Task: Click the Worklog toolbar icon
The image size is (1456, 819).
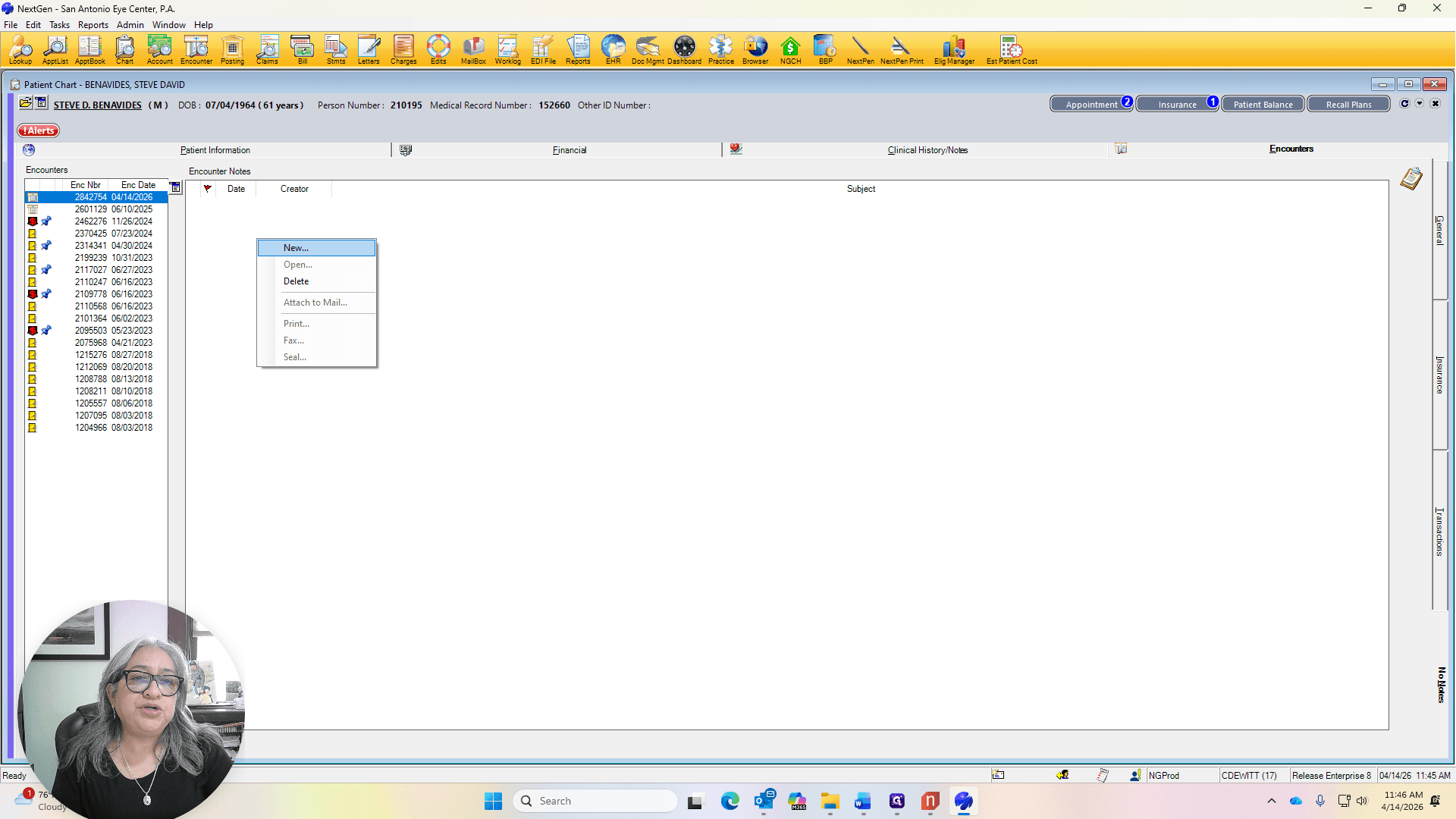Action: (x=507, y=50)
